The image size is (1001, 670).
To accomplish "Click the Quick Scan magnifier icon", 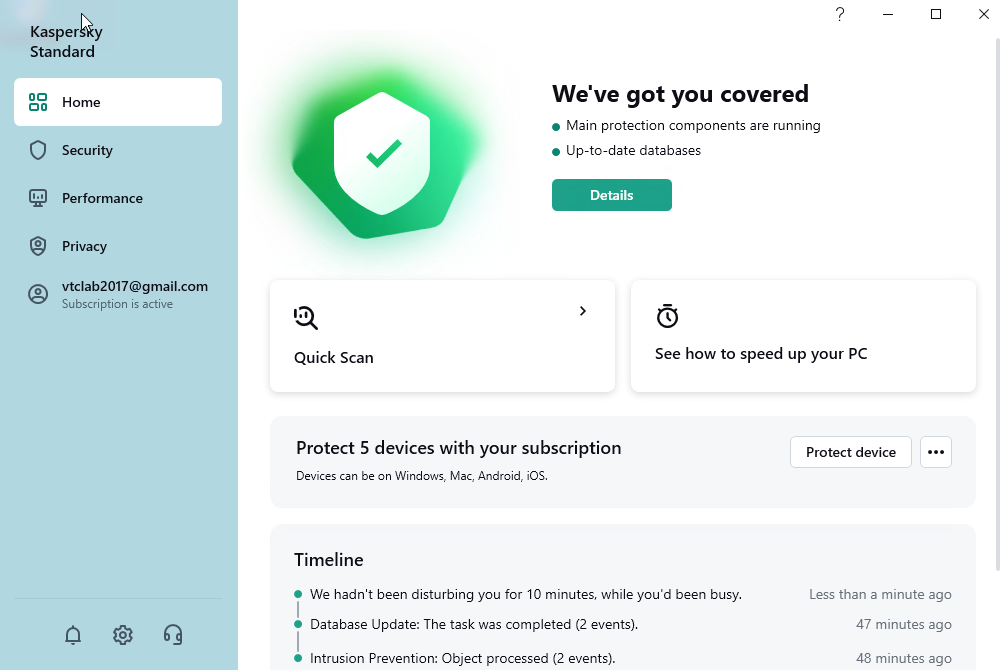I will pyautogui.click(x=306, y=318).
